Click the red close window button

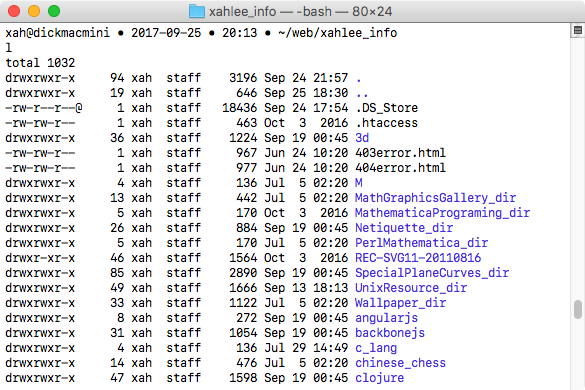pos(14,11)
